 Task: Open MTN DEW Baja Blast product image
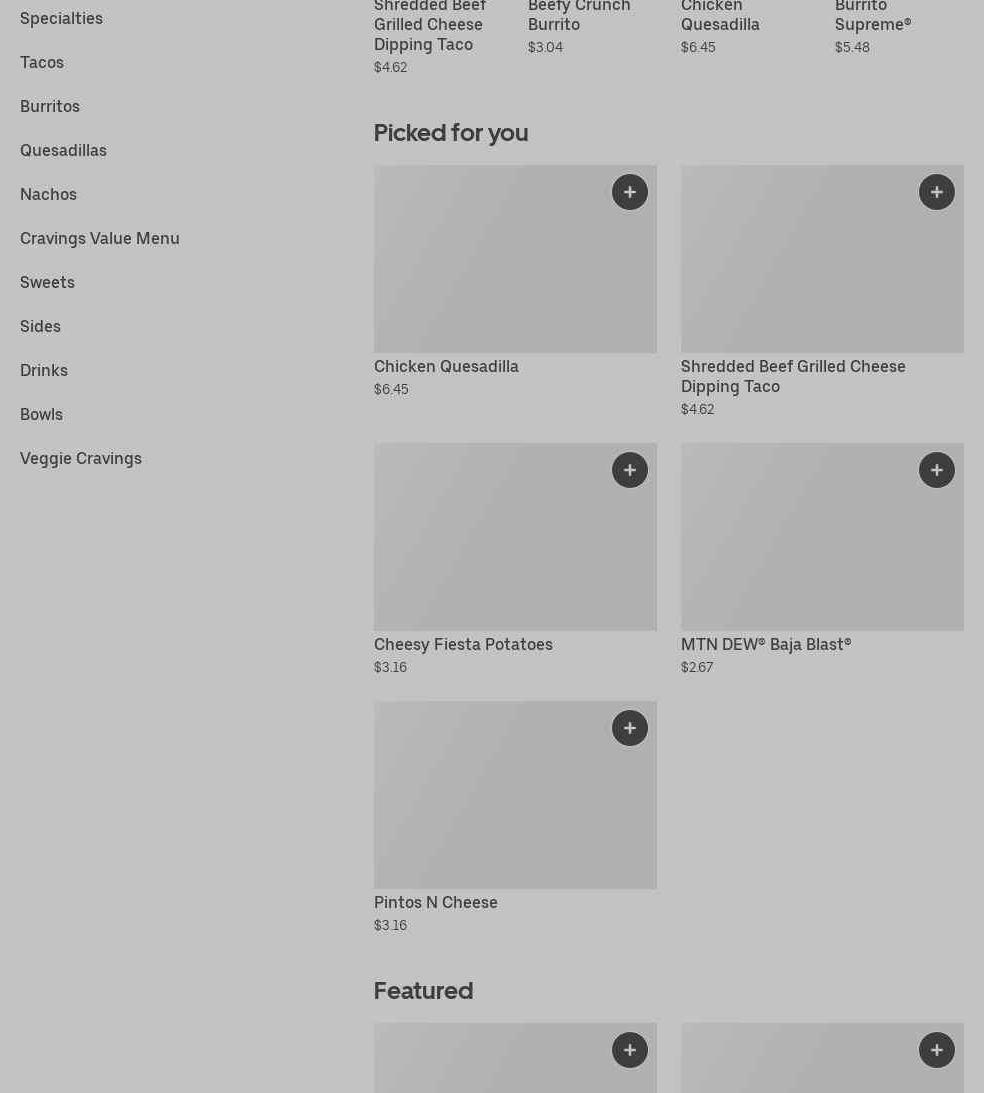(800, 550)
